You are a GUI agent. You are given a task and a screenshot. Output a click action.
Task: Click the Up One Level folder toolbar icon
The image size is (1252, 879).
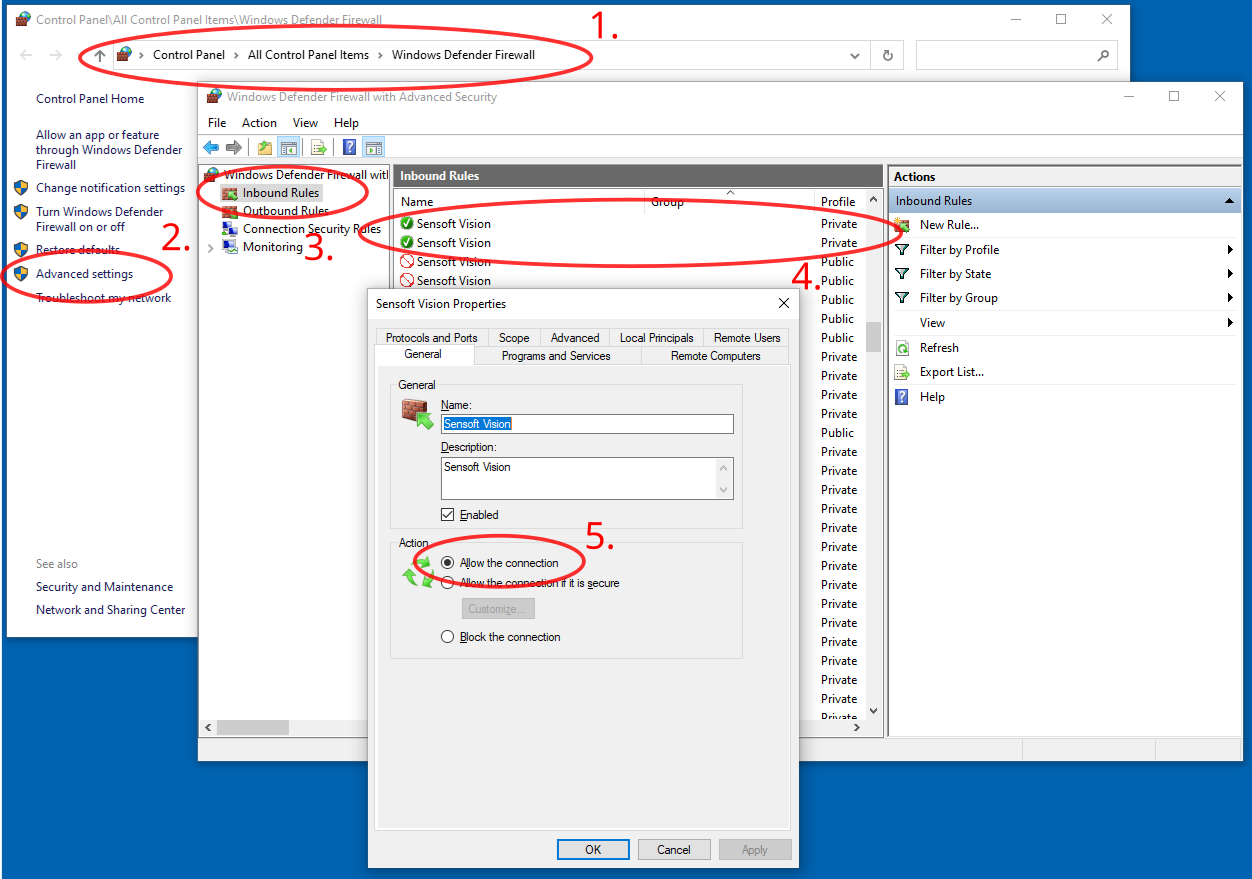[x=265, y=148]
